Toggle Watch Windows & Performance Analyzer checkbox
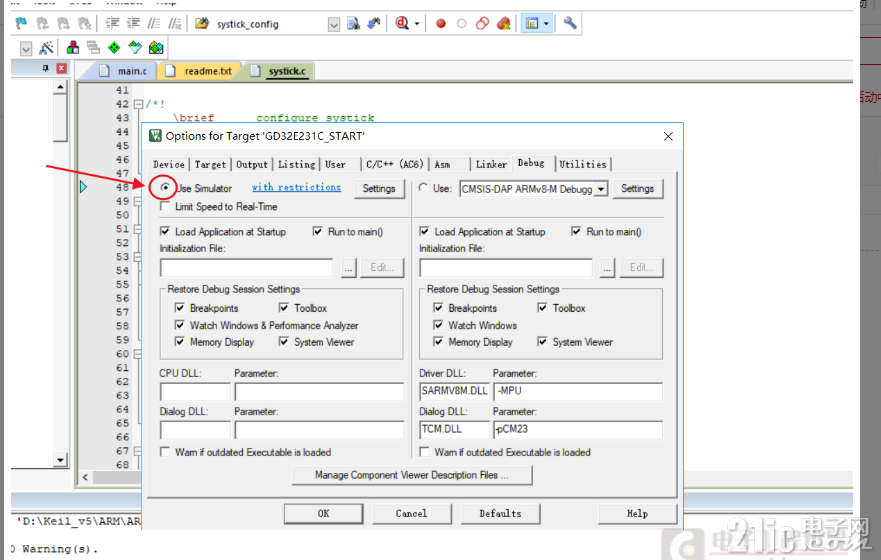 tap(179, 325)
